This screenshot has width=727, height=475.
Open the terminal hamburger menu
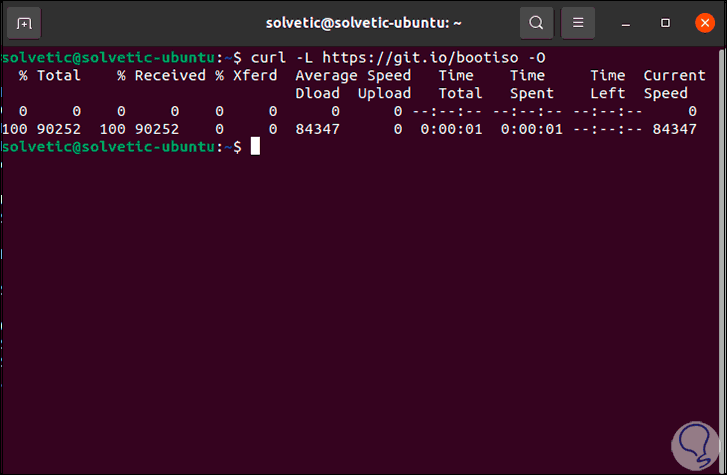point(577,22)
